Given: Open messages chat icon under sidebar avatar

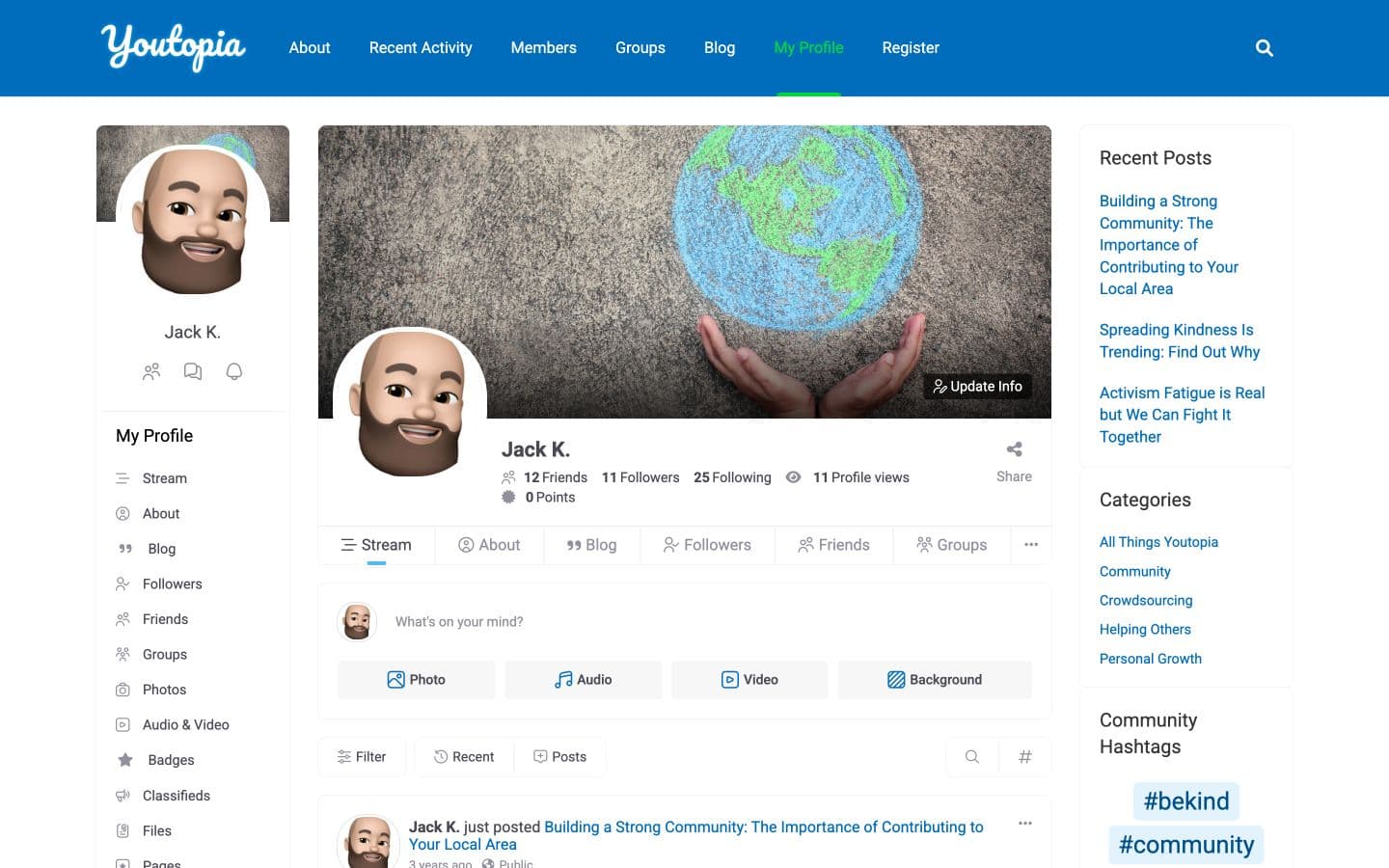Looking at the screenshot, I should (x=193, y=371).
